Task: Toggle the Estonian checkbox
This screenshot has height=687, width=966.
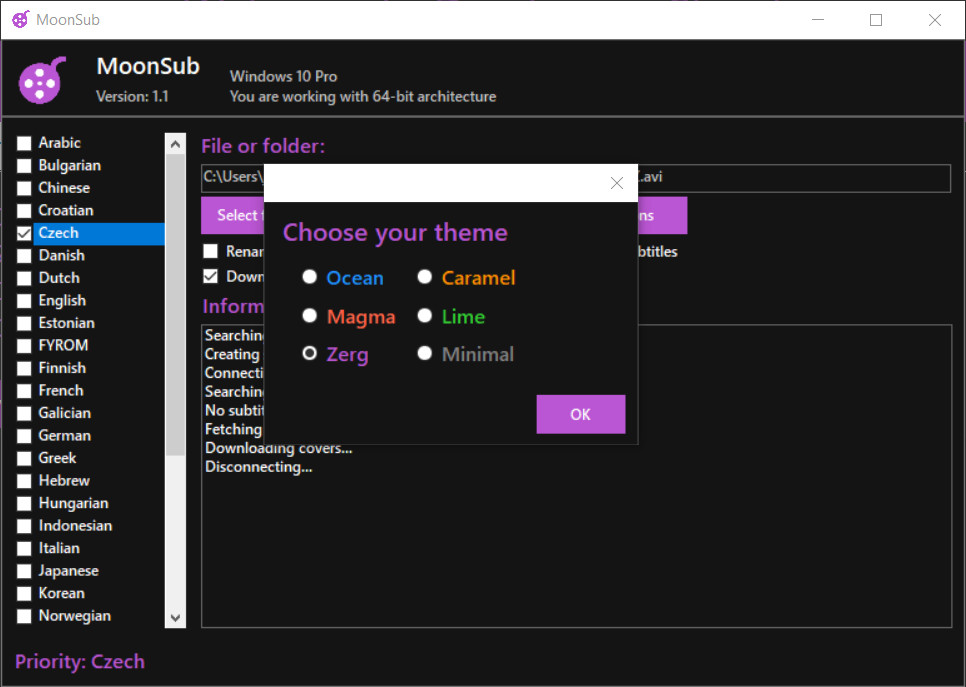Action: pos(24,323)
